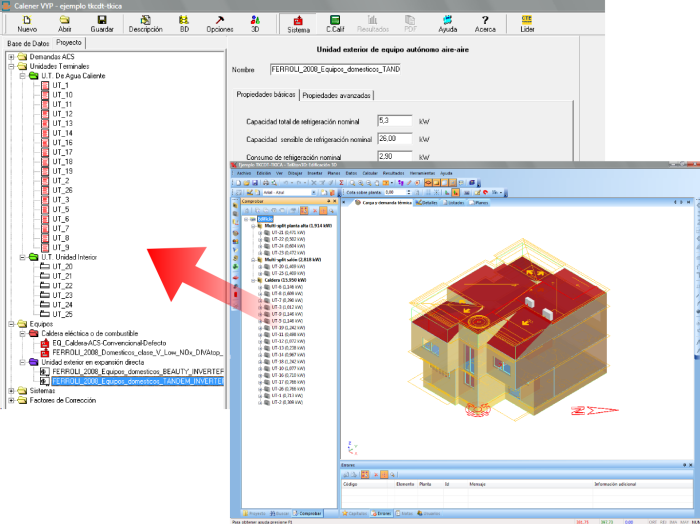Click the magnifier zoom icon in TeKton3D toolbar
This screenshot has width=700, height=524.
pyautogui.click(x=352, y=183)
